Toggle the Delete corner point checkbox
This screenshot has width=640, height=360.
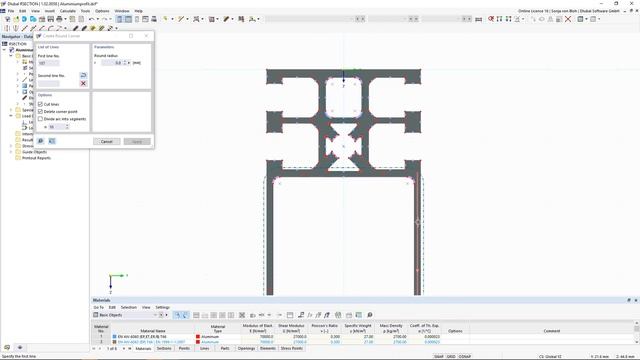coord(40,111)
